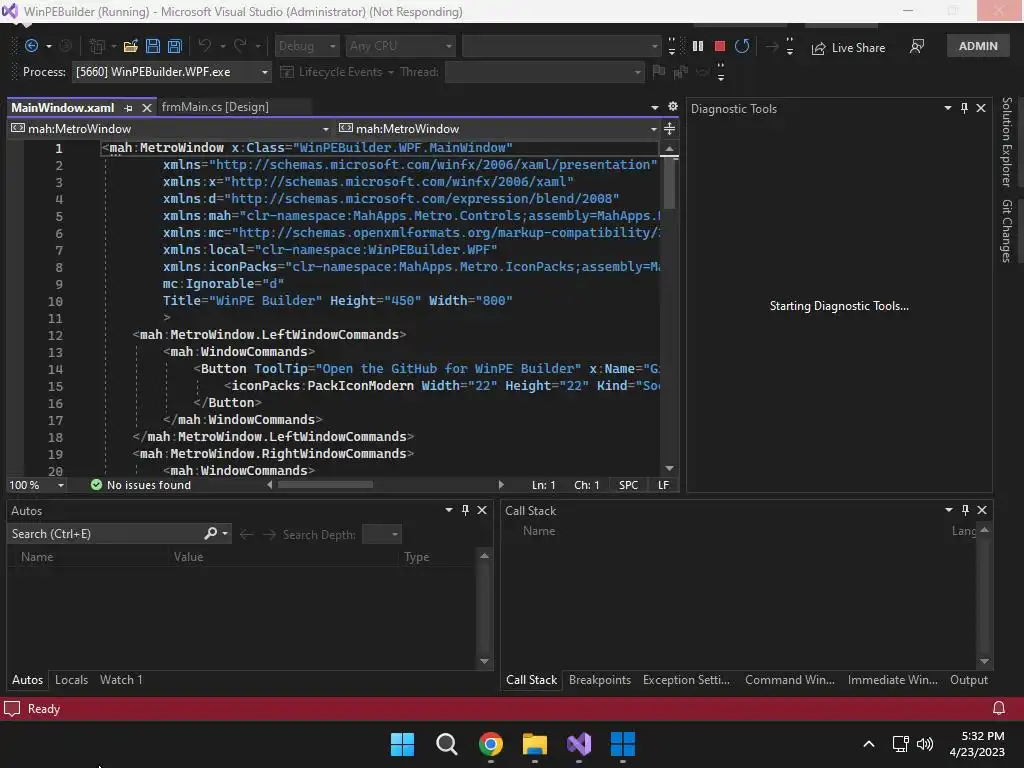Screen dimensions: 1024x768
Task: Switch to the Immediate Window tab
Action: 892,680
